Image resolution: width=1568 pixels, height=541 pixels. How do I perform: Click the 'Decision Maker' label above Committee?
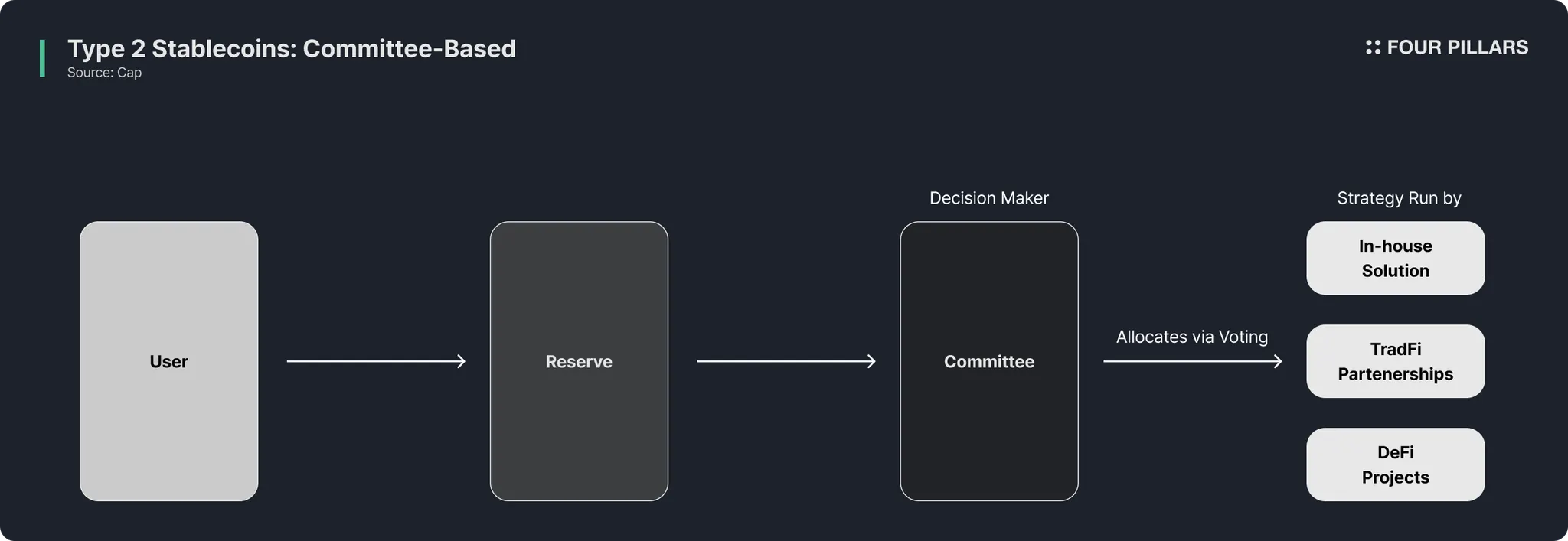(x=988, y=198)
